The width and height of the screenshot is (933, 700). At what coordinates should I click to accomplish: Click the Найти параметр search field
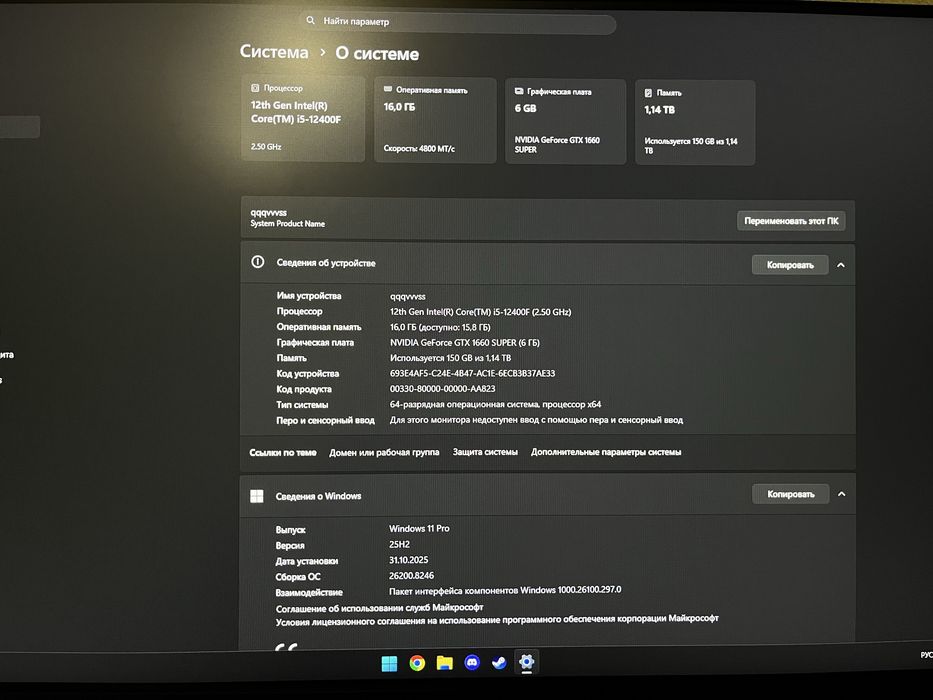pos(458,23)
